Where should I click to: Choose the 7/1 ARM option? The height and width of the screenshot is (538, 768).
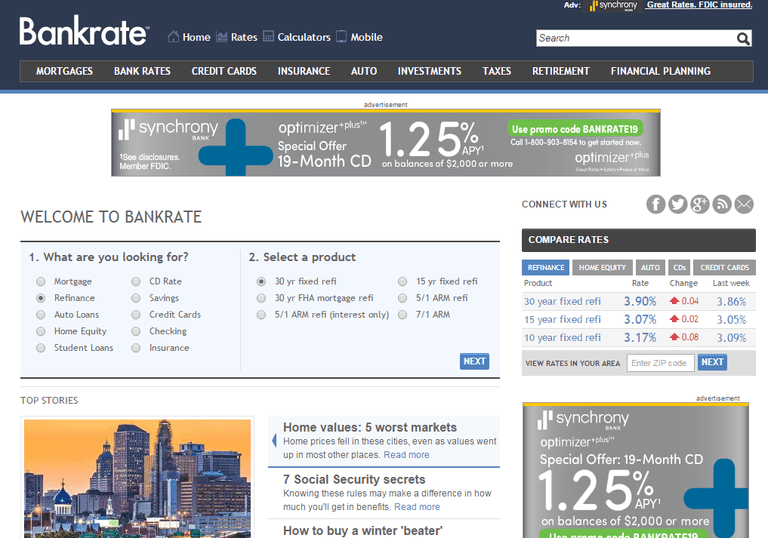tap(402, 315)
